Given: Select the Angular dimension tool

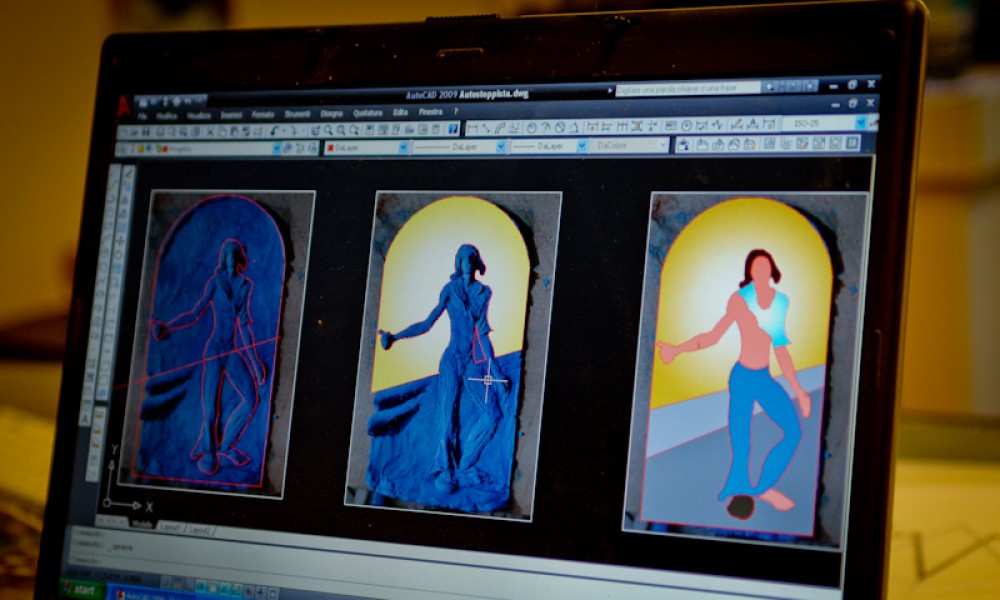Looking at the screenshot, I should [x=575, y=127].
